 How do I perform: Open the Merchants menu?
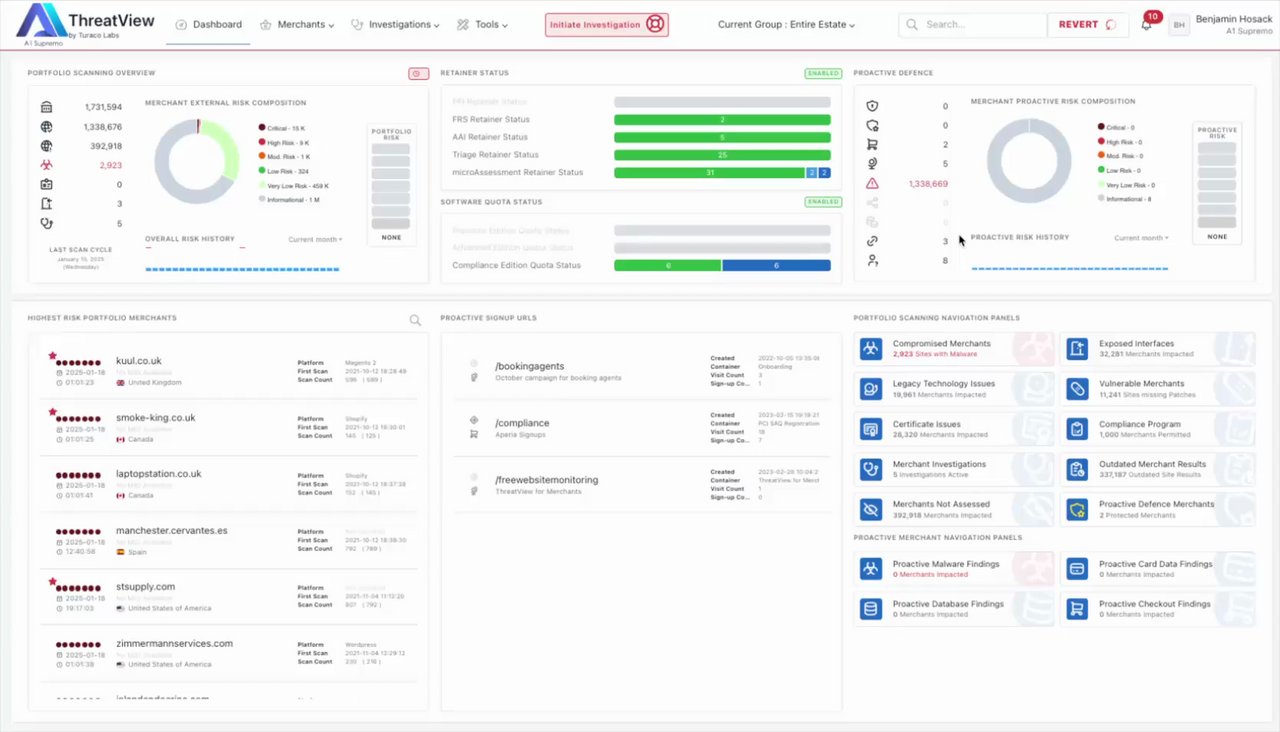click(x=297, y=25)
